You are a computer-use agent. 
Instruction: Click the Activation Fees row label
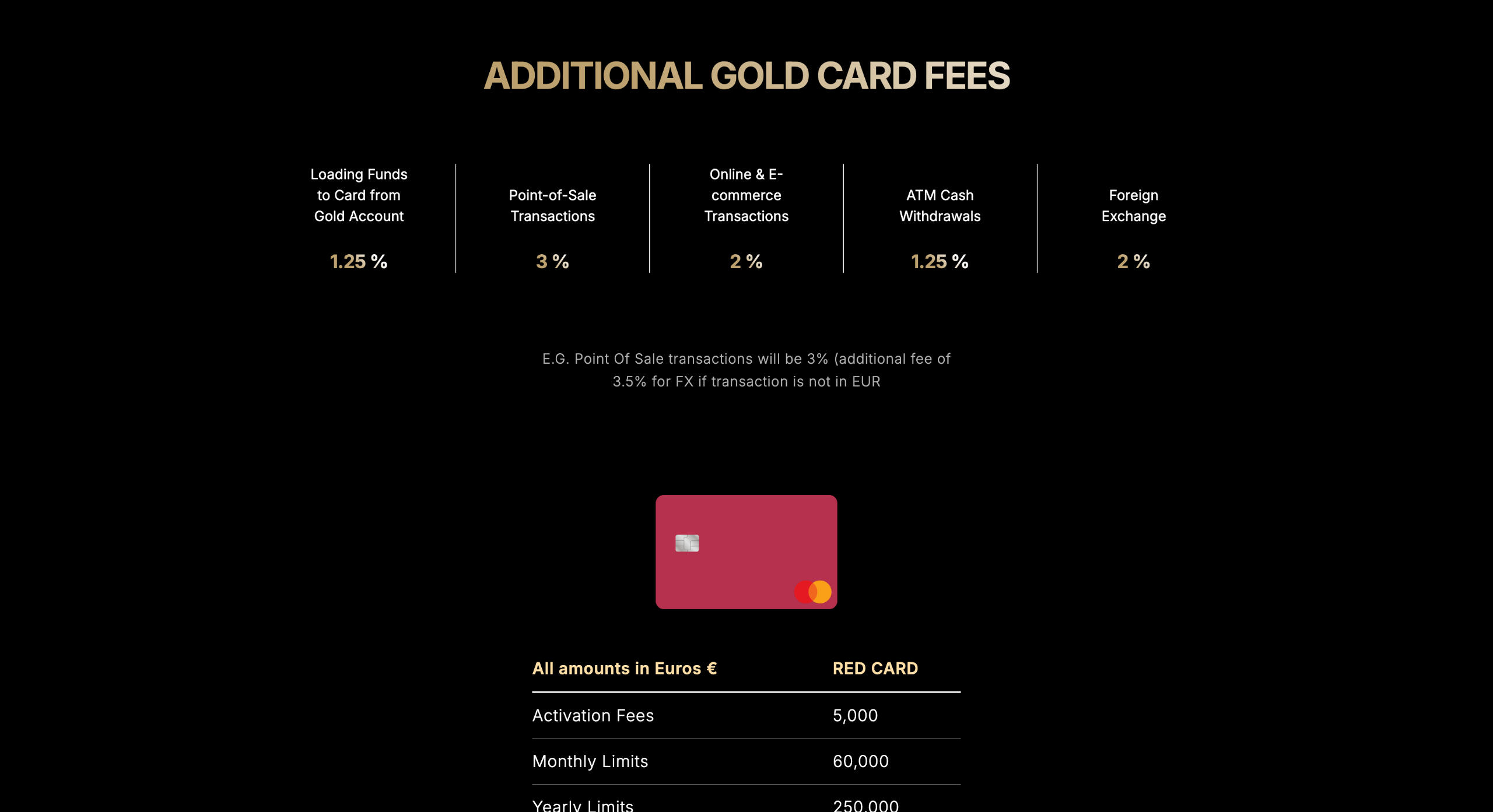coord(593,715)
